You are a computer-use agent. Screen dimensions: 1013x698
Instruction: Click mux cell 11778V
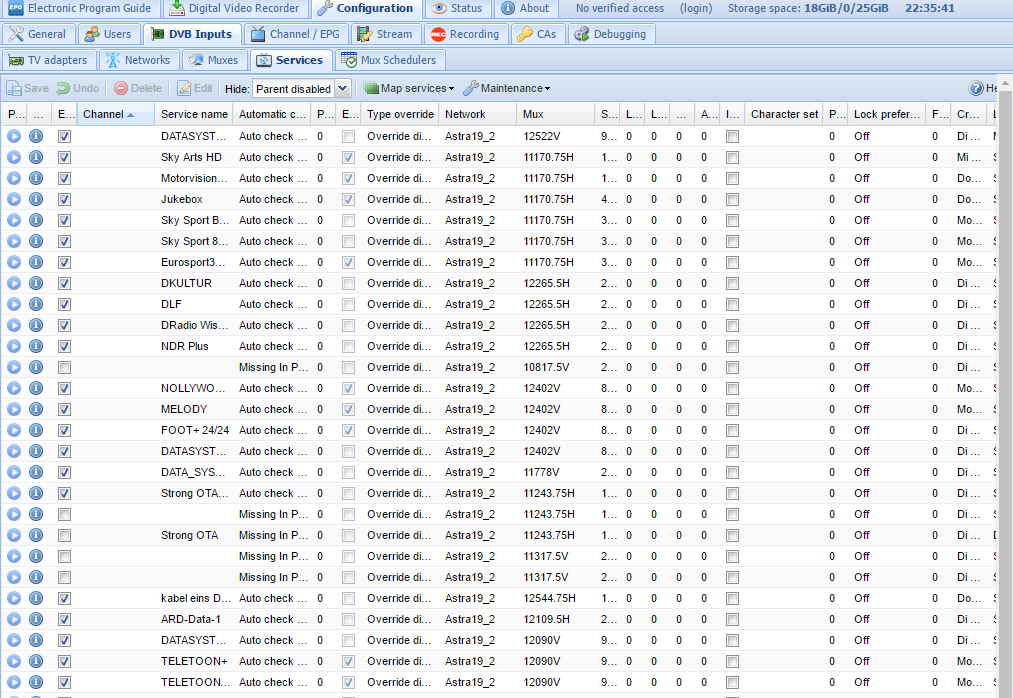(556, 472)
